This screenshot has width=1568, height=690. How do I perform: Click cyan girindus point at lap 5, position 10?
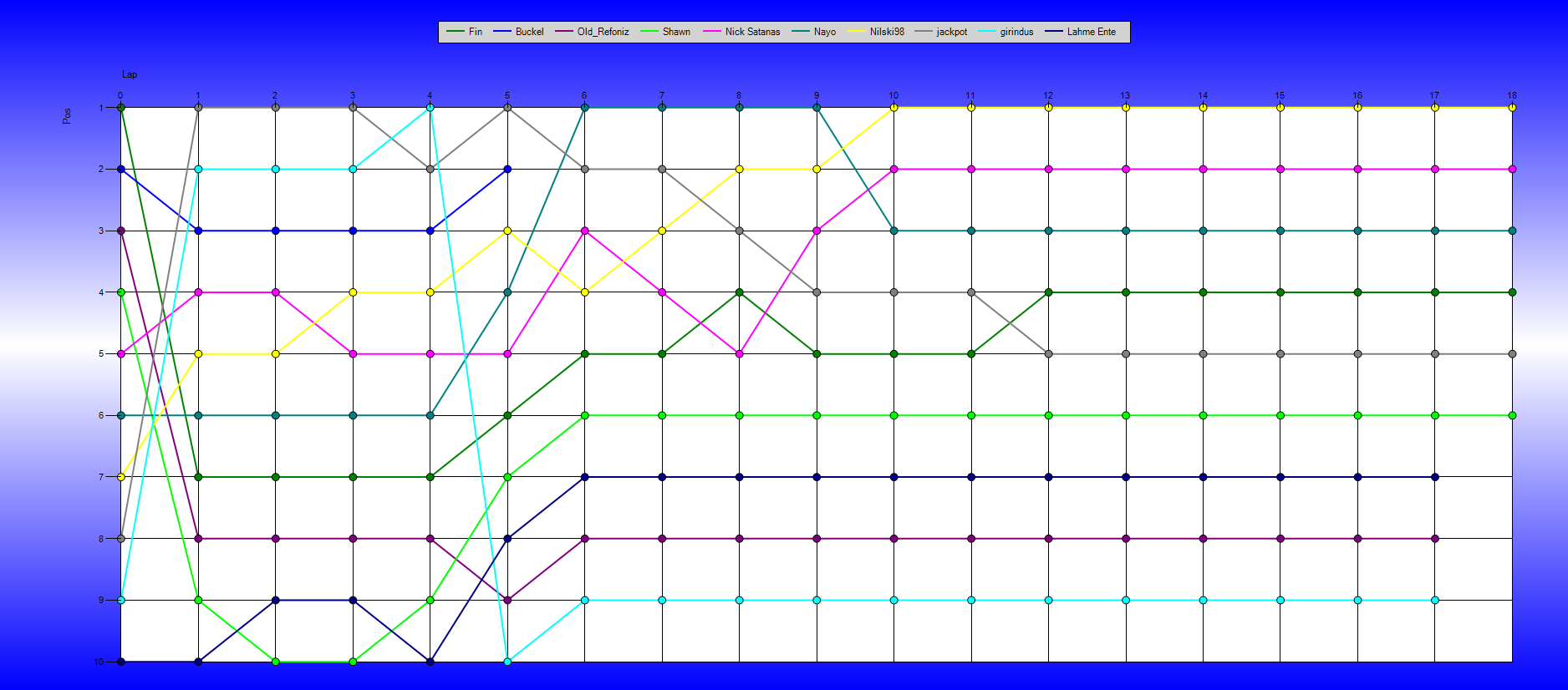click(x=507, y=662)
